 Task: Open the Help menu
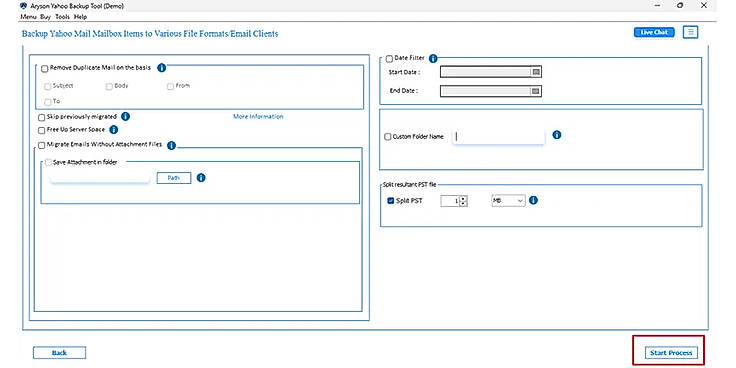click(x=80, y=16)
